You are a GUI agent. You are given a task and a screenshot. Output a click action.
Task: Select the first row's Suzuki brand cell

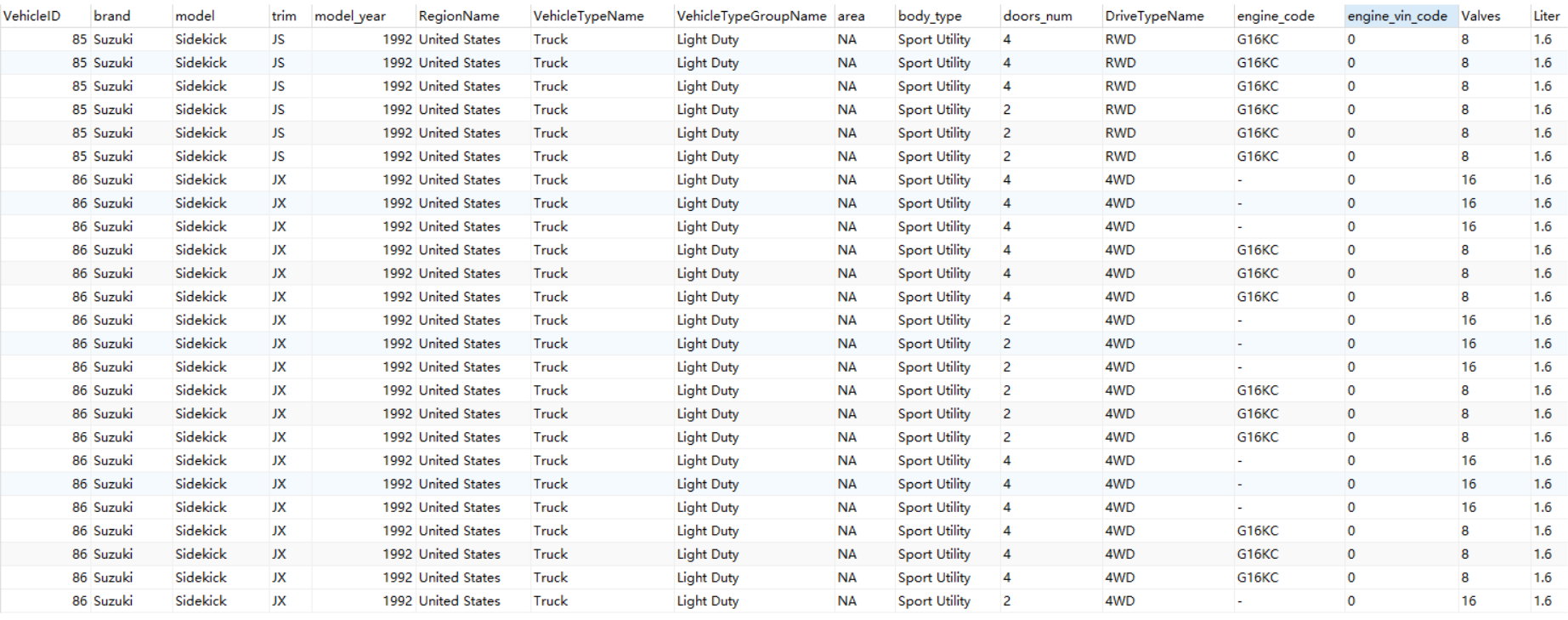113,40
